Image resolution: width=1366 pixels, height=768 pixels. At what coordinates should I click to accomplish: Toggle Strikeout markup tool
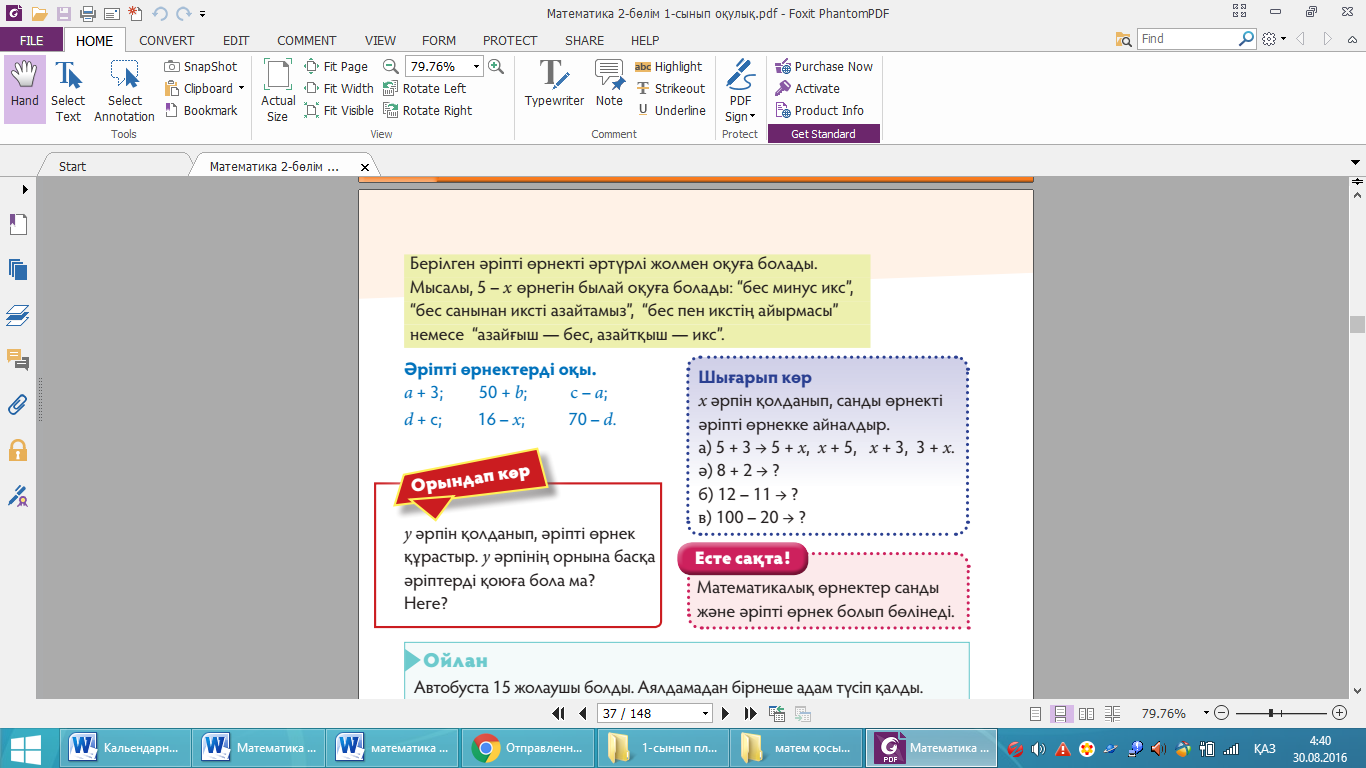(x=670, y=89)
